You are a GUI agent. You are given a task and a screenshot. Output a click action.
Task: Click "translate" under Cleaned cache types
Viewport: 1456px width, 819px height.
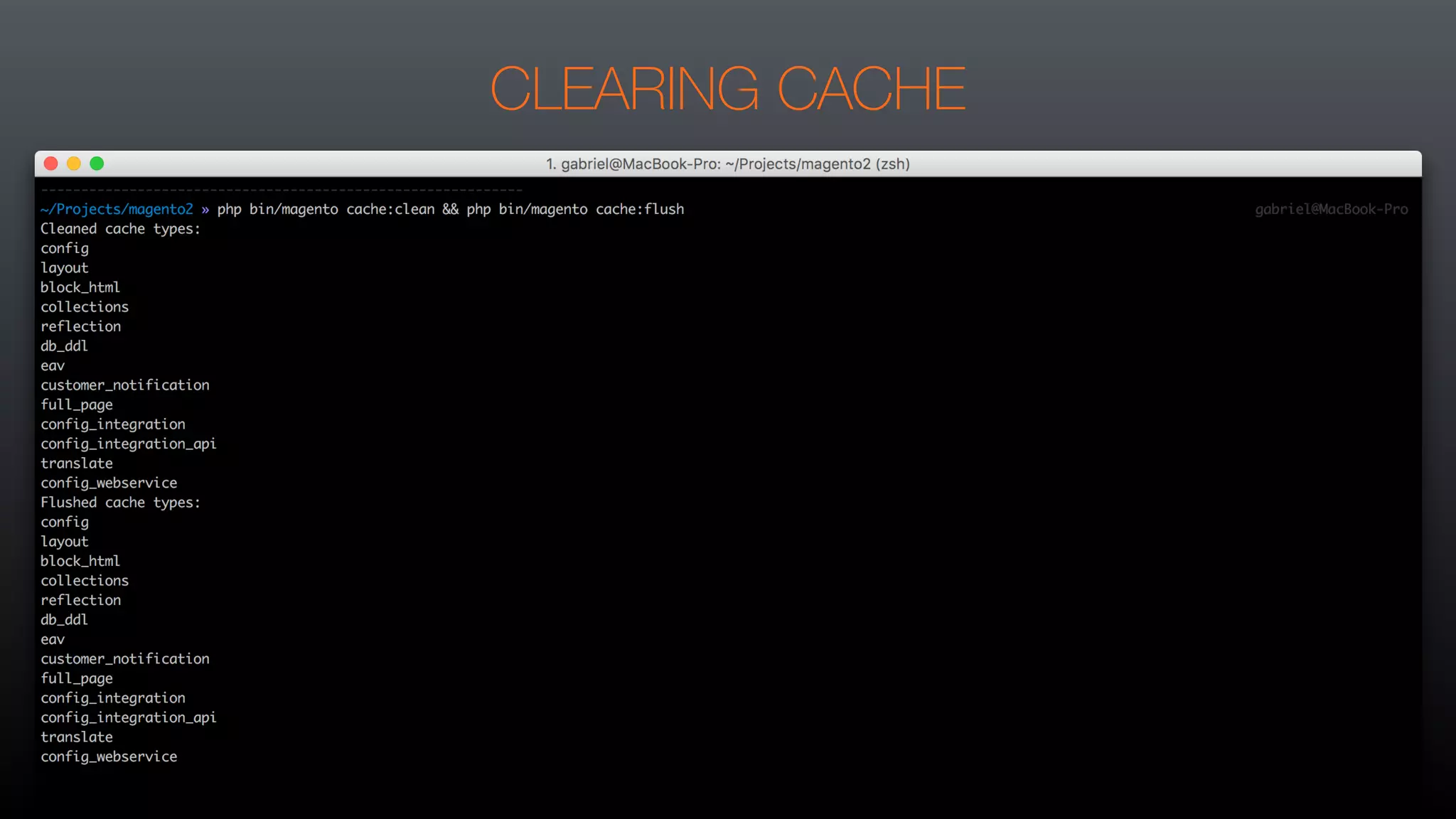click(77, 464)
